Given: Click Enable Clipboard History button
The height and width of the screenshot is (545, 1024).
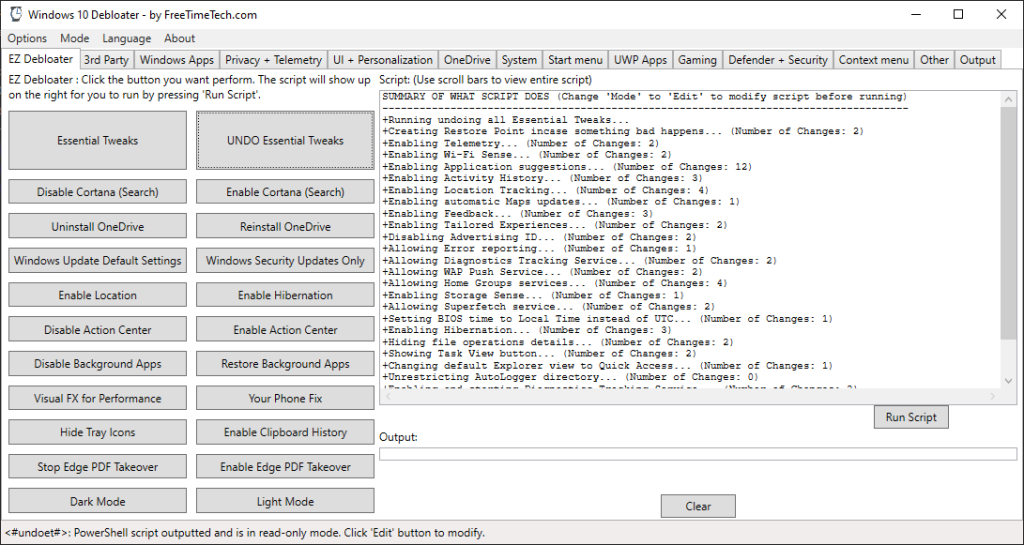Looking at the screenshot, I should 285,432.
